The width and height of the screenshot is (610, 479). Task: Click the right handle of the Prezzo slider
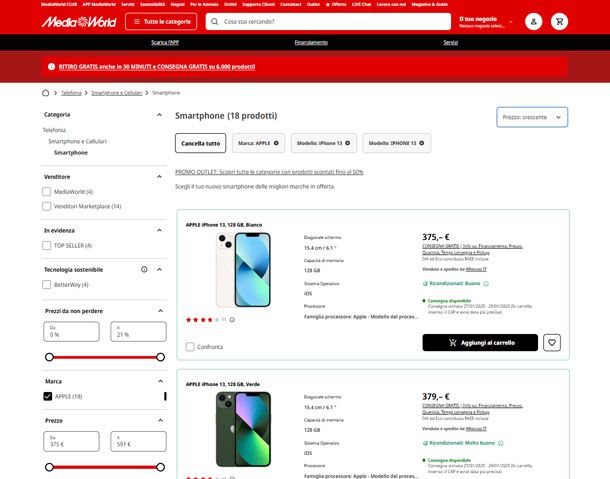pyautogui.click(x=160, y=467)
